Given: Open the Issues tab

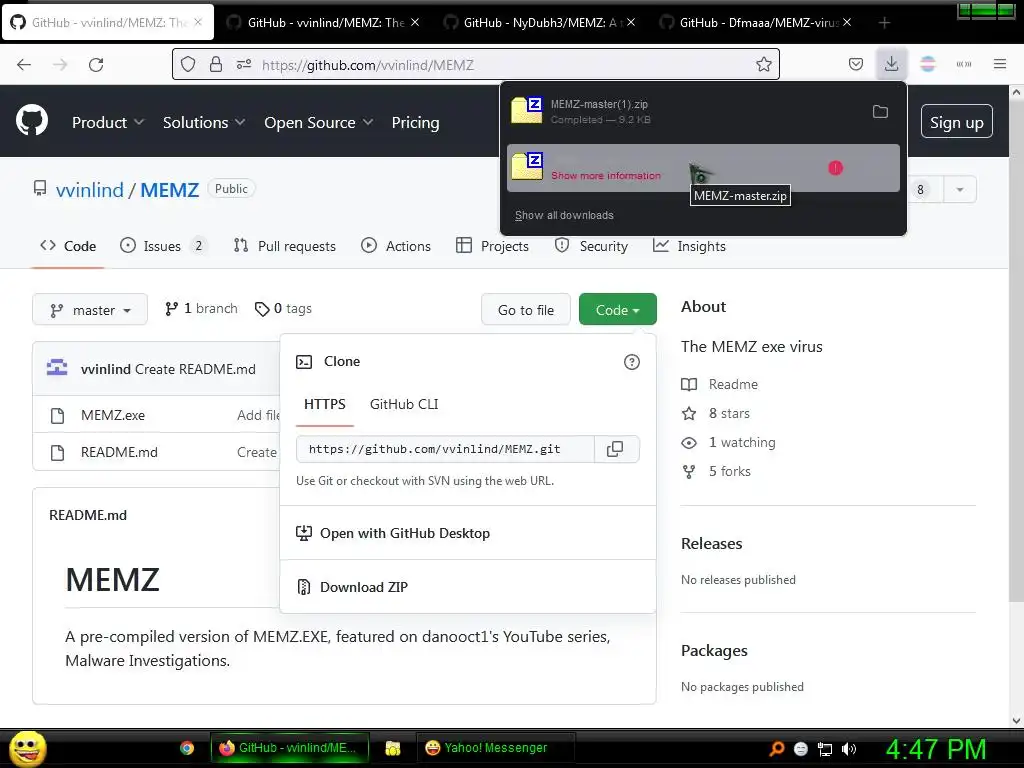Looking at the screenshot, I should coord(163,246).
